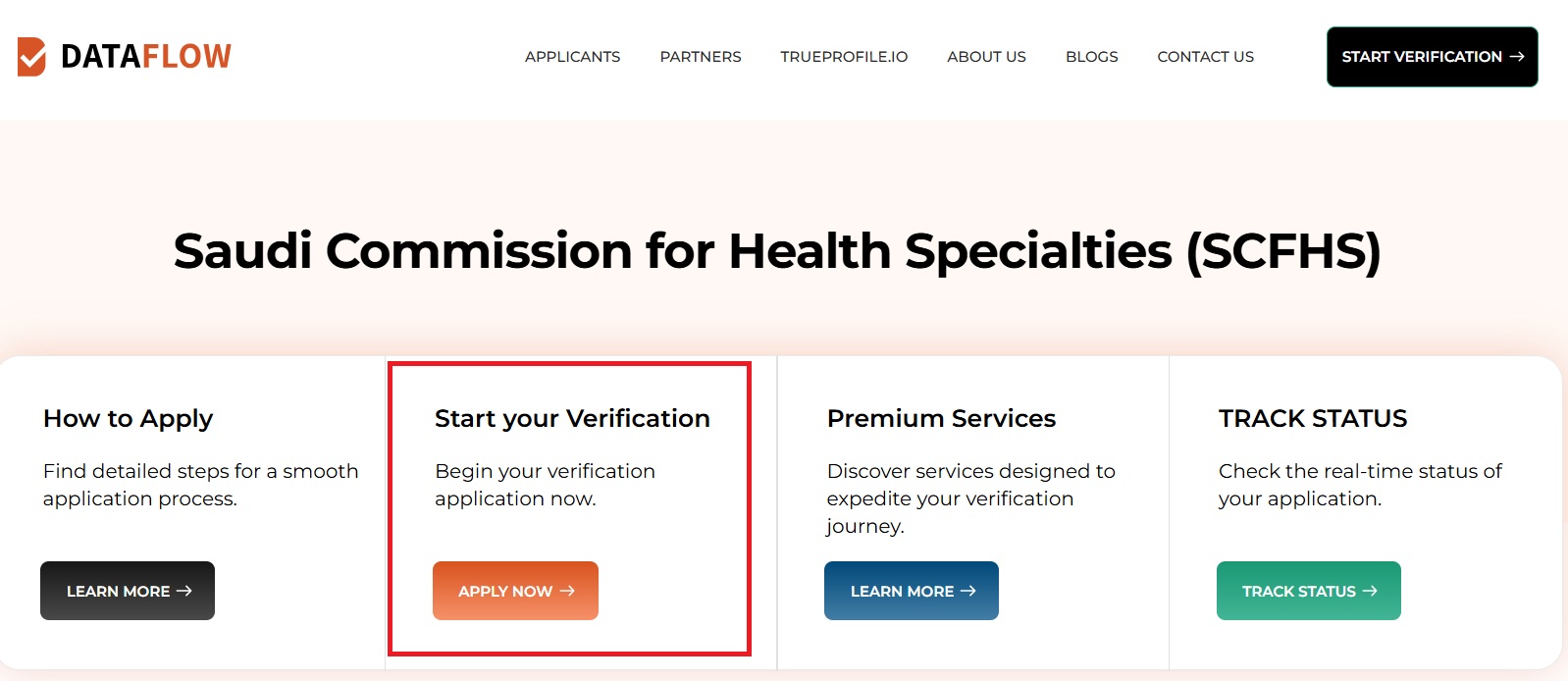Click the SCFHS page heading
Image resolution: width=1568 pixels, height=681 pixels.
(777, 252)
